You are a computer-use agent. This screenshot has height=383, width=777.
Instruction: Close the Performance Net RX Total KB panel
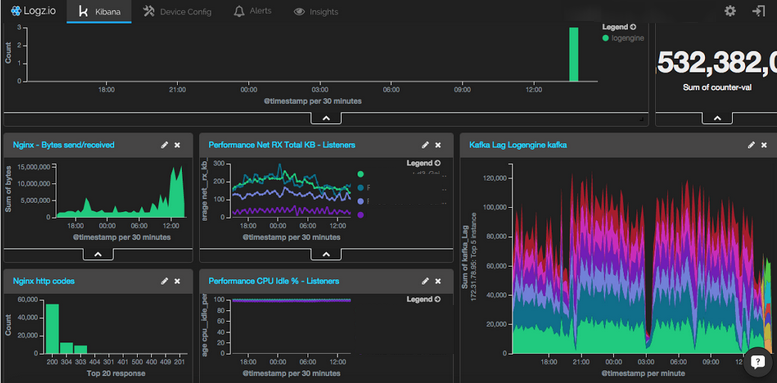(x=438, y=145)
